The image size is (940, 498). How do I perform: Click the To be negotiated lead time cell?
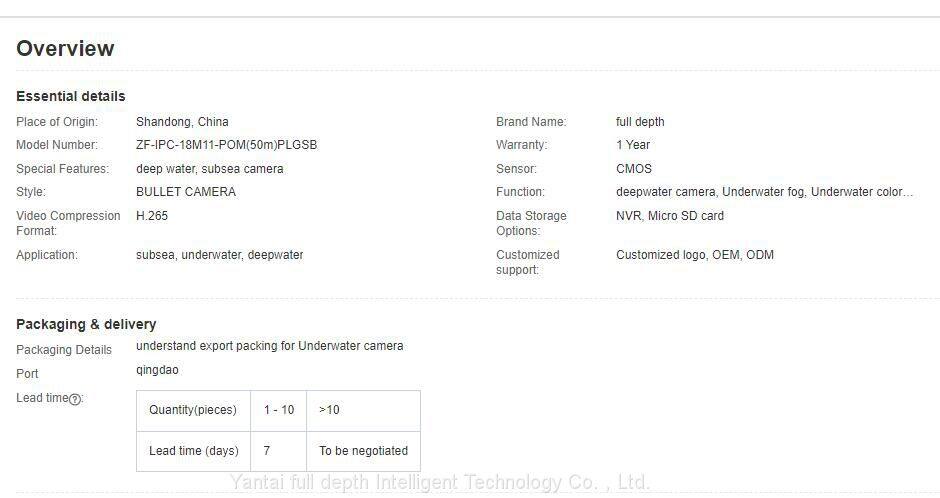(x=363, y=451)
